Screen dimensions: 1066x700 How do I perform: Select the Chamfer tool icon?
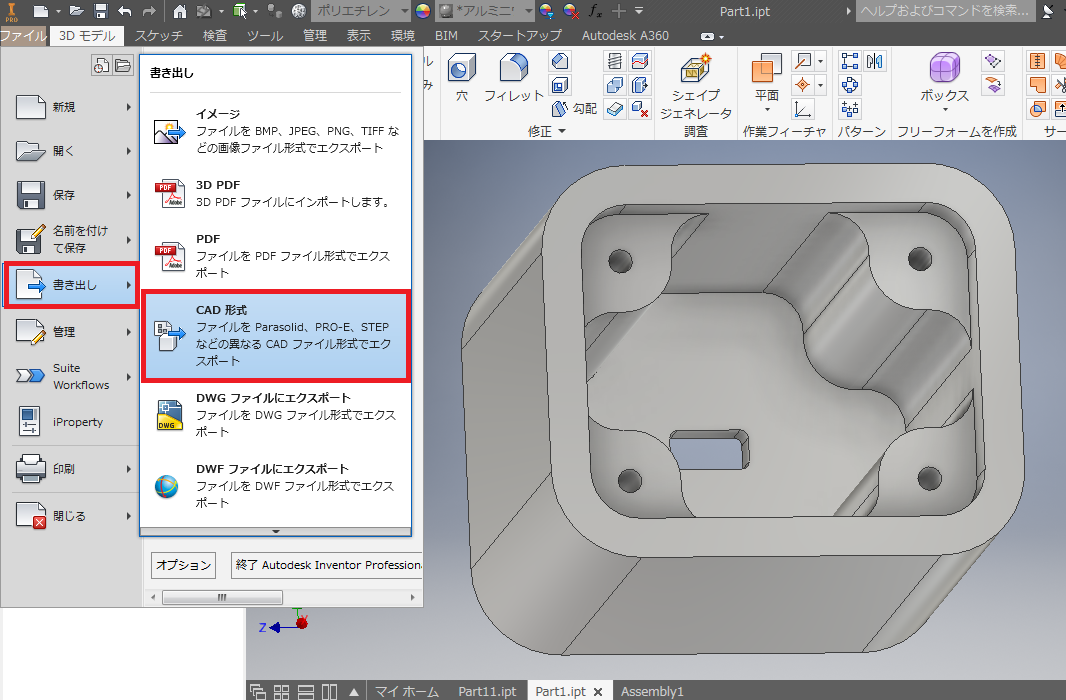[x=560, y=61]
